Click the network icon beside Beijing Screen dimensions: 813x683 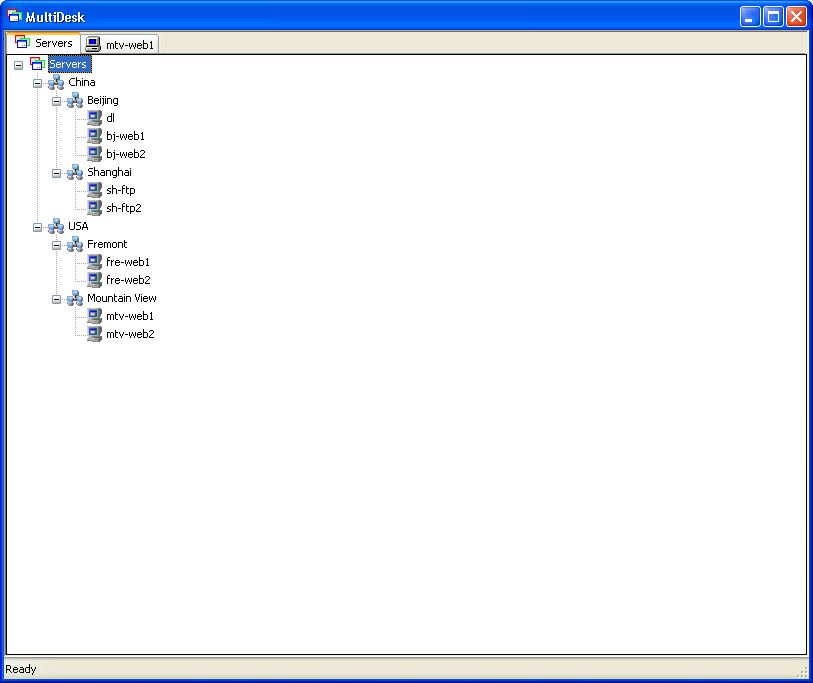[x=74, y=100]
